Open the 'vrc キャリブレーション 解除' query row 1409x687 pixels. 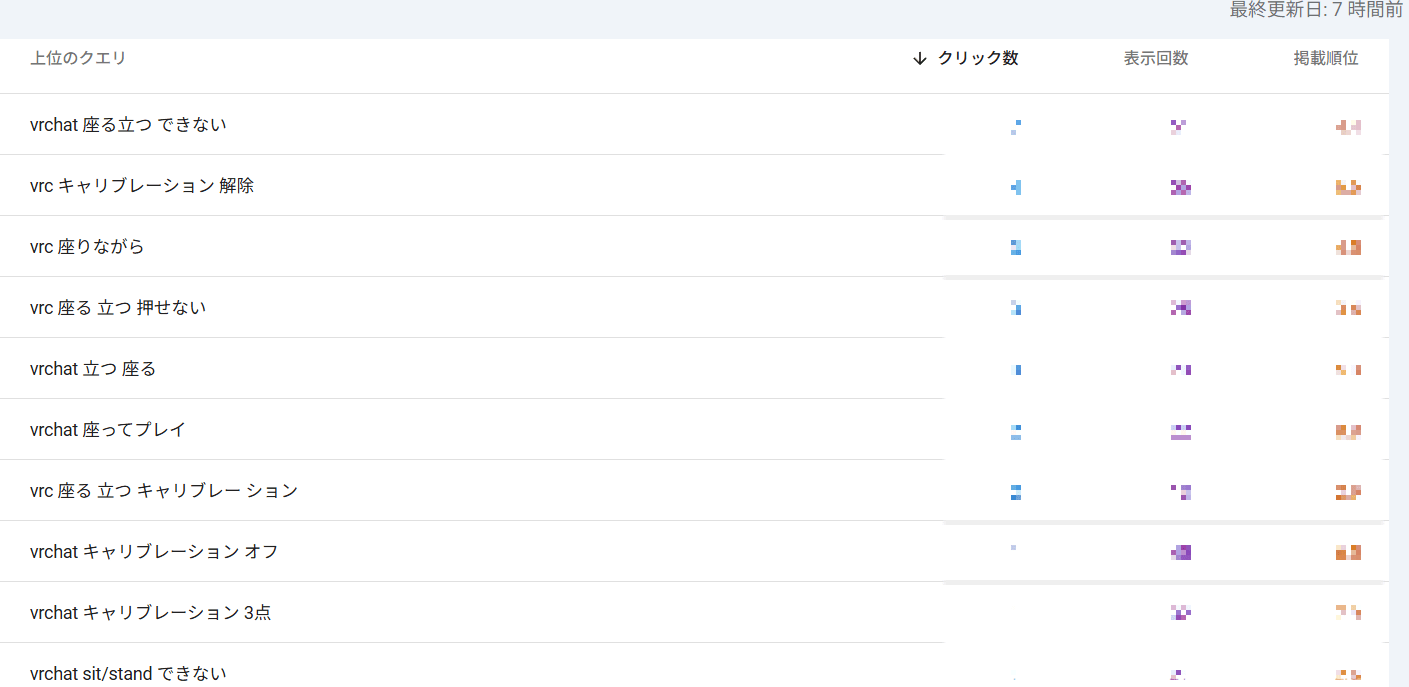(x=142, y=186)
